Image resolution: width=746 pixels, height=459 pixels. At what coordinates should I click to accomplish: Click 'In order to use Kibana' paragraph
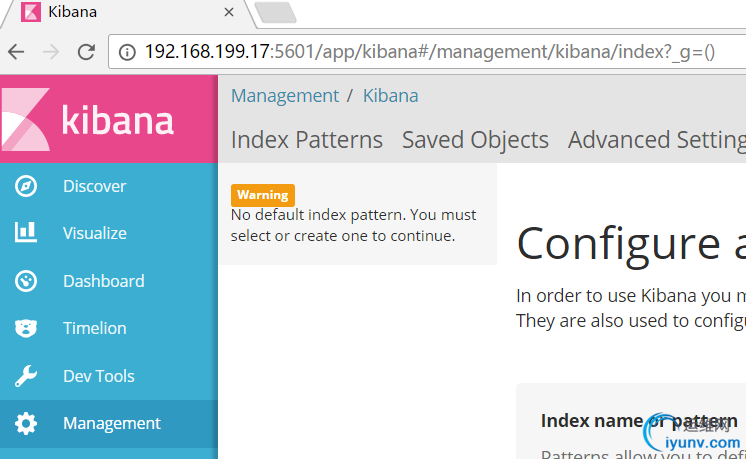coord(631,308)
